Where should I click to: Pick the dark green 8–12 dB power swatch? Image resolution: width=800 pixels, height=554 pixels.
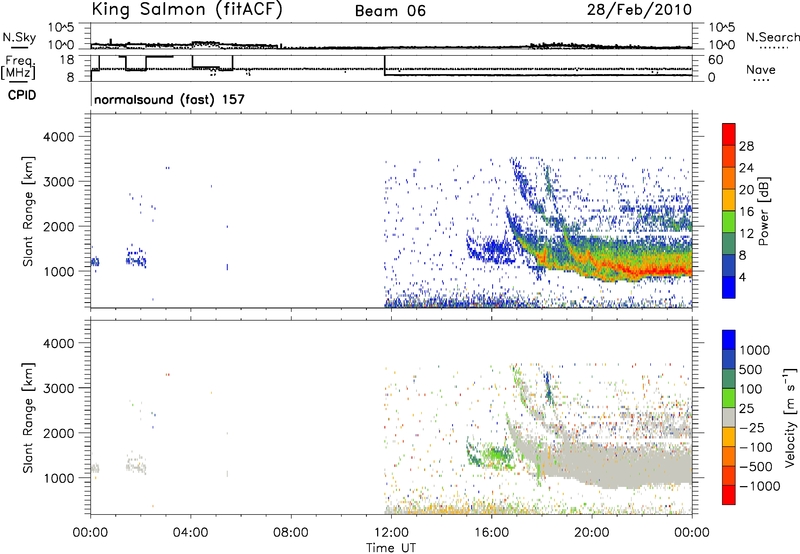(729, 244)
